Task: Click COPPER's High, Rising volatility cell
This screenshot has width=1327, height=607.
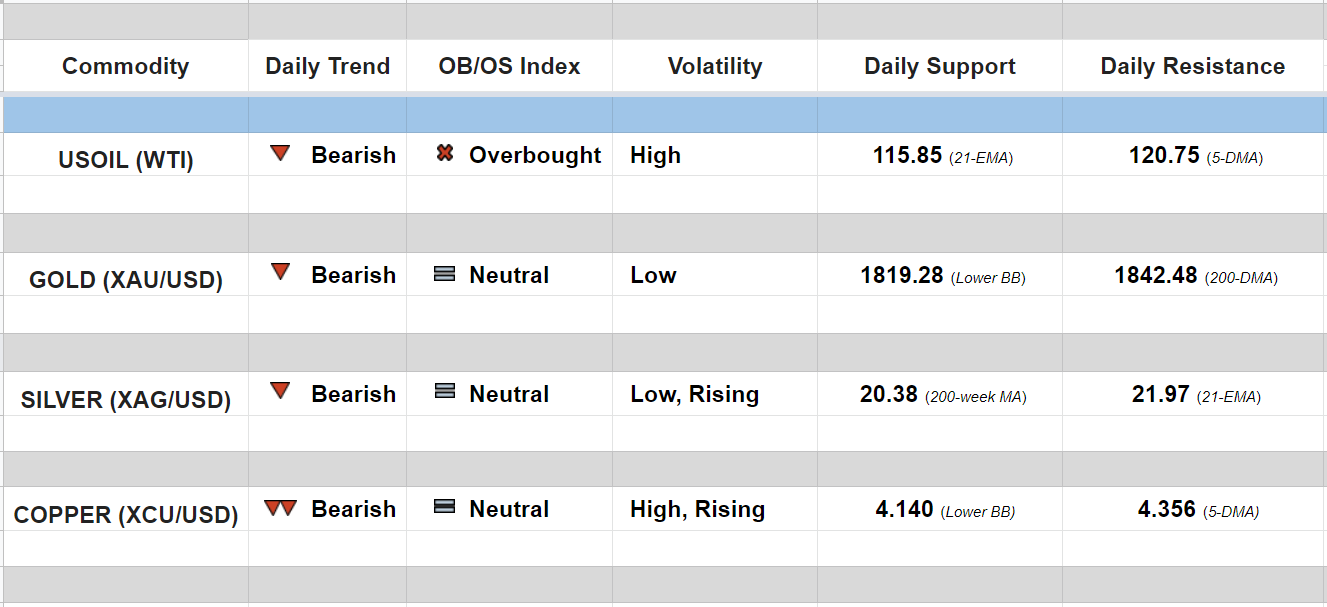Action: coord(697,510)
